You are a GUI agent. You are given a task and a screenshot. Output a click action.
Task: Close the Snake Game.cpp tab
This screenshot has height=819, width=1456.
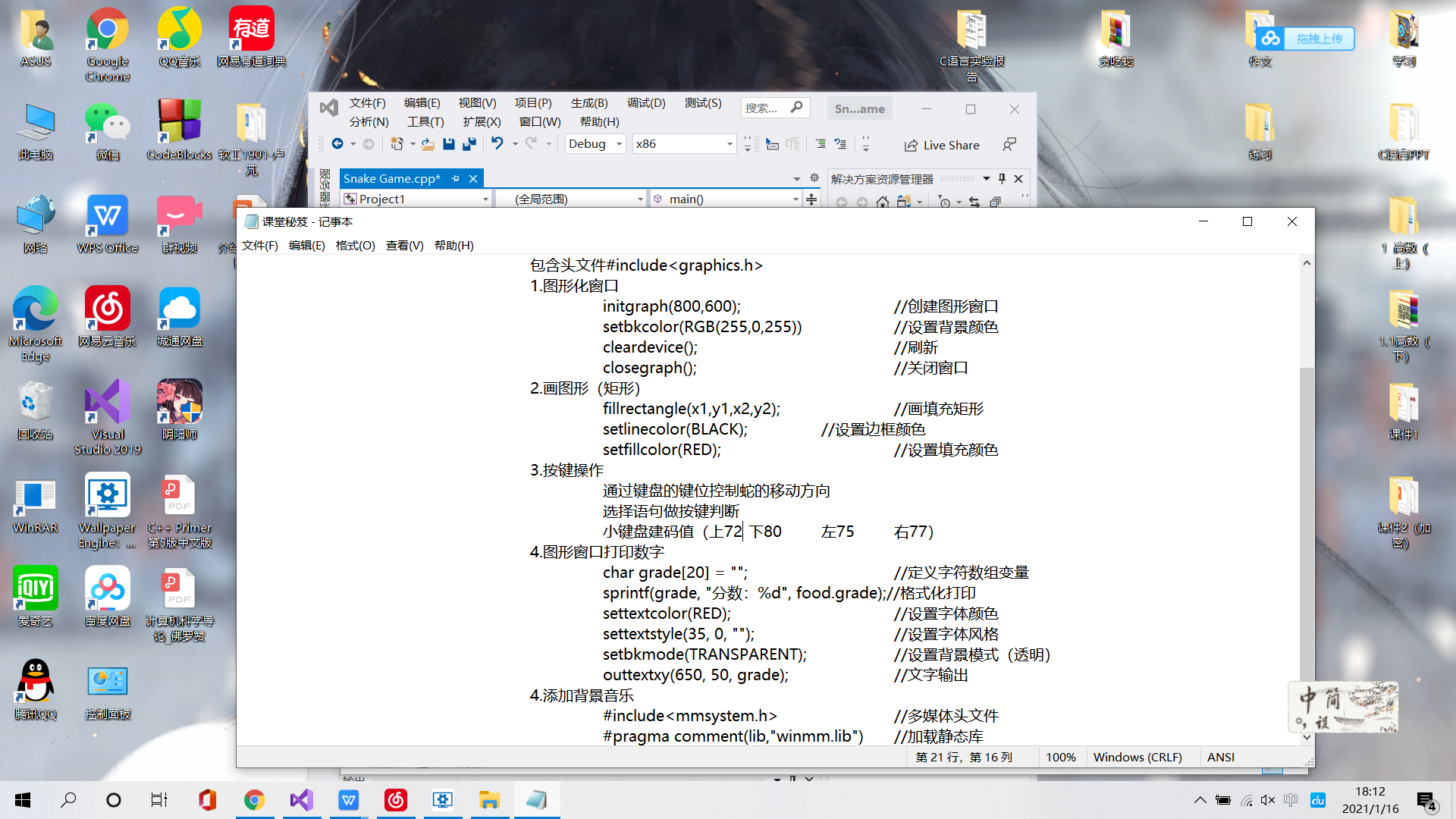(473, 179)
